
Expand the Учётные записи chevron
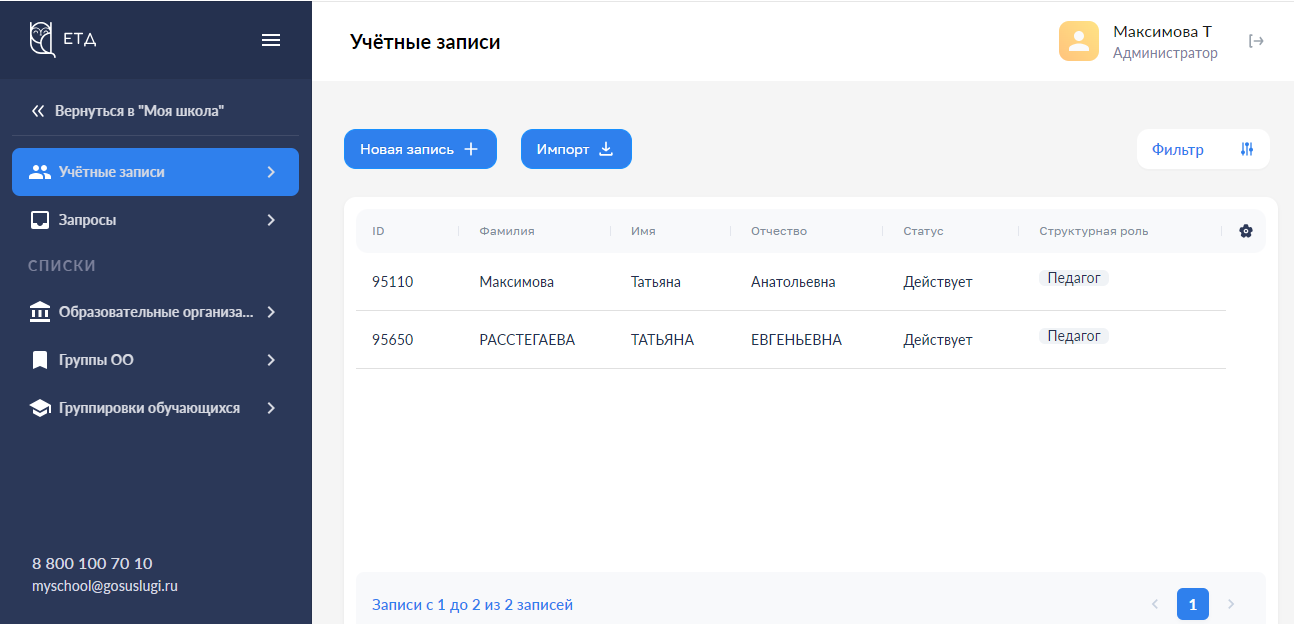point(271,172)
